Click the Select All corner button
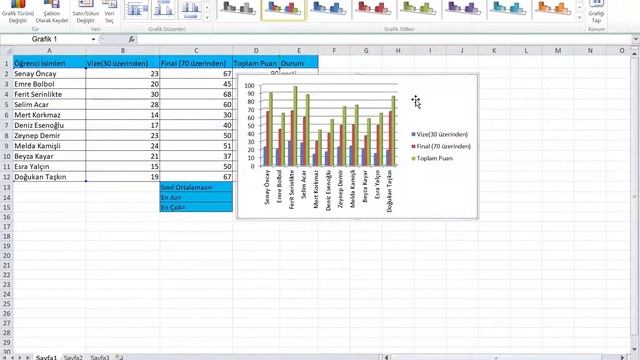Viewport: 640px width, 360px height. point(7,51)
